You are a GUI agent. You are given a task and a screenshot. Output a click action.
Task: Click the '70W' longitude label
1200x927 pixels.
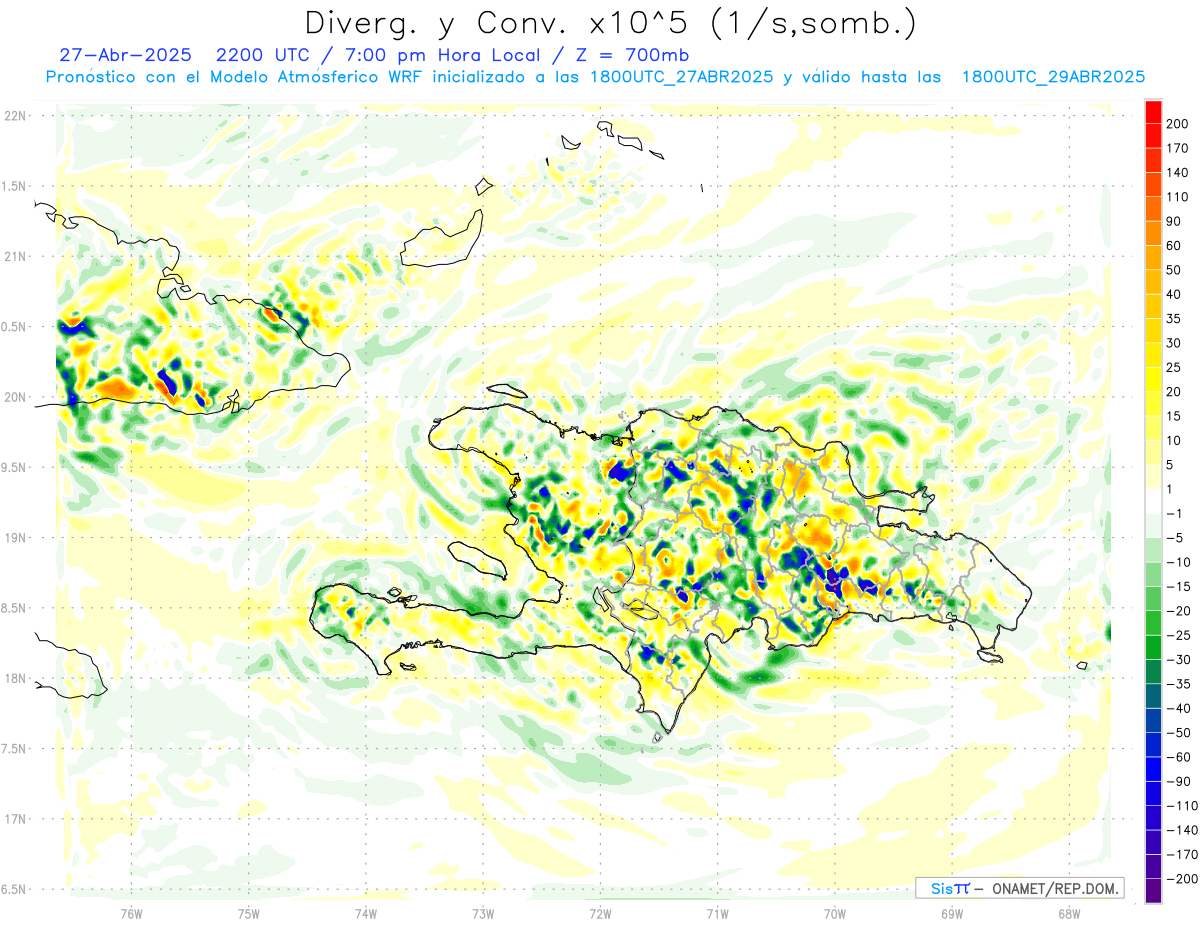(835, 912)
